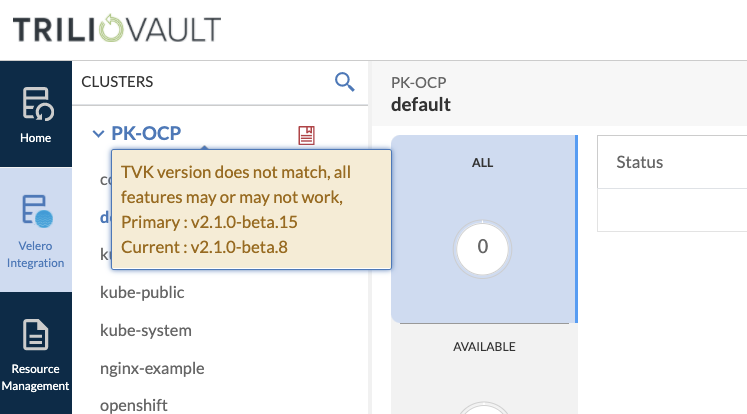Screen dimensions: 747x414
Task: Click the clusters search magnifier icon
Action: tap(344, 82)
